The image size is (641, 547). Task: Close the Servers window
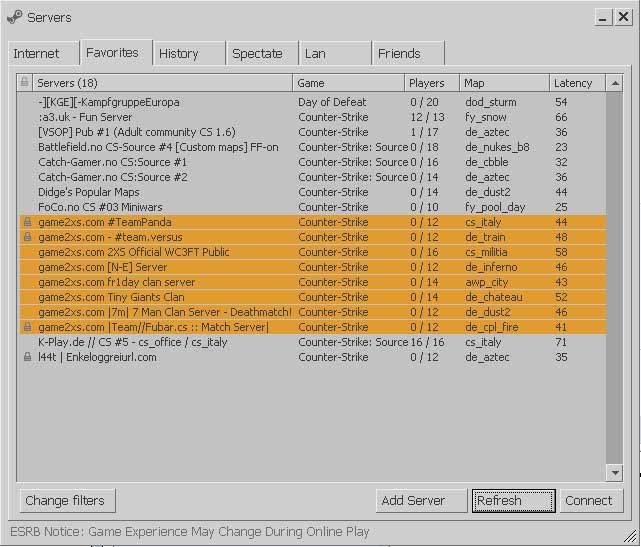tap(623, 18)
